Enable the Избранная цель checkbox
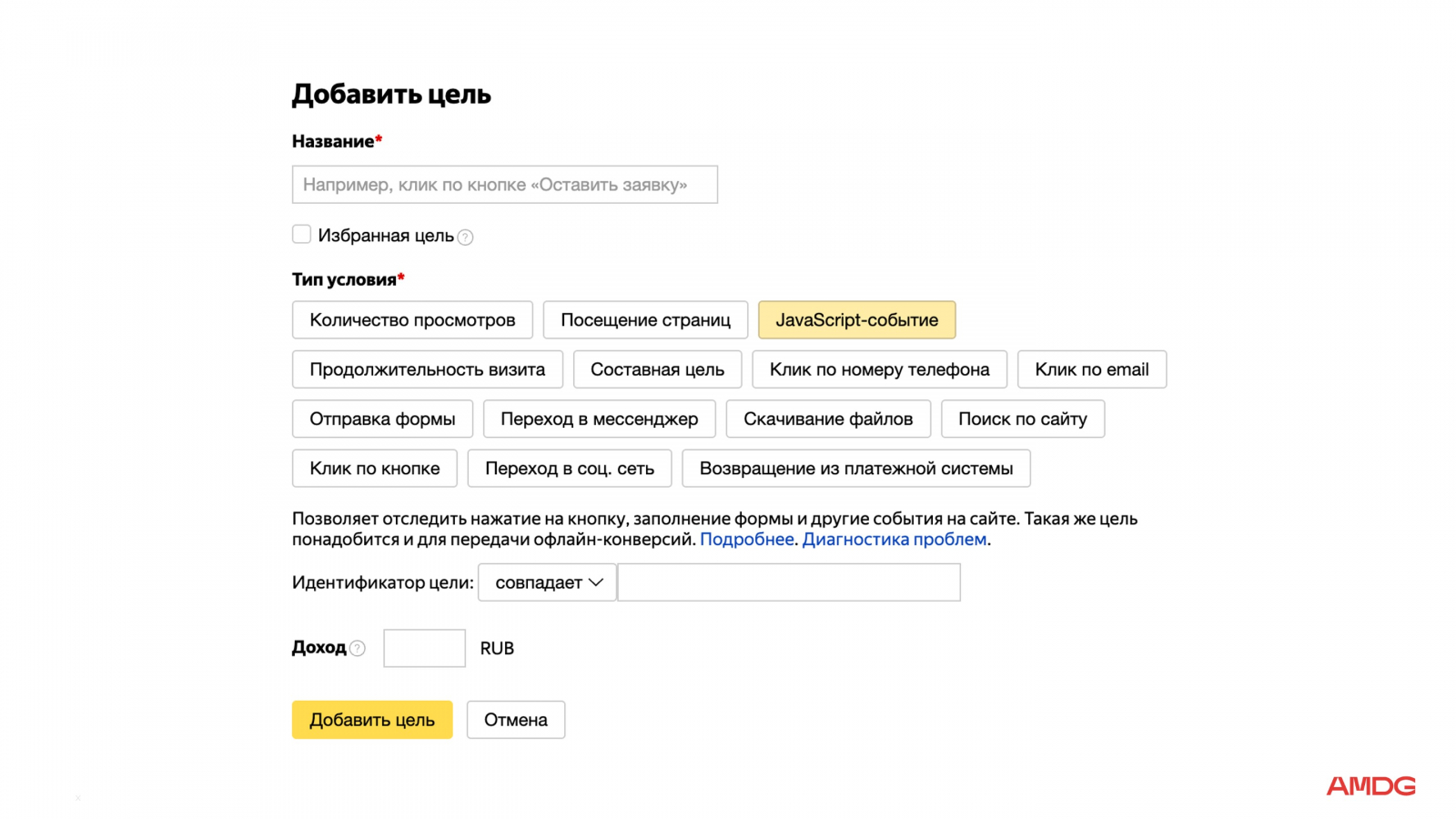Viewport: 1456px width, 819px height. point(302,235)
